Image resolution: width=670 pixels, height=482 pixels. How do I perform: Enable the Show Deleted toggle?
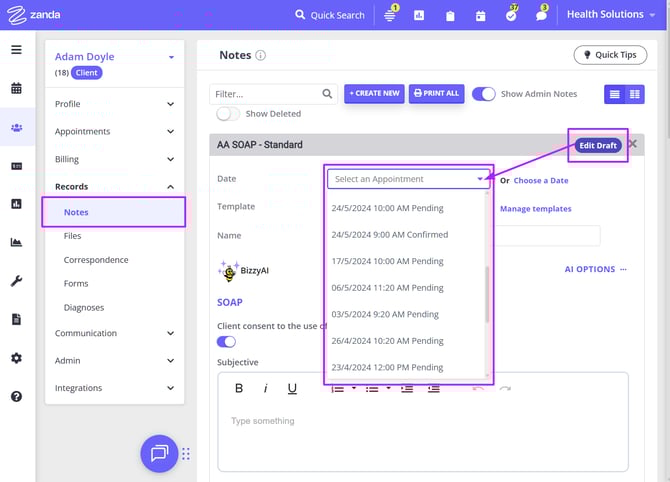click(x=228, y=114)
